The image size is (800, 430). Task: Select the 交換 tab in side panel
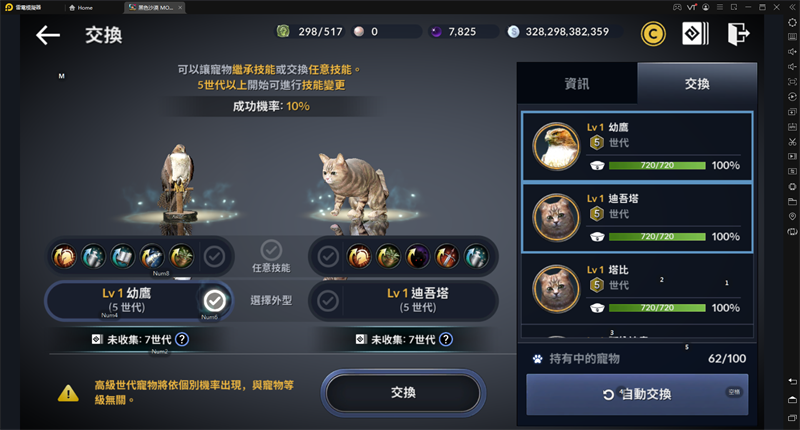(697, 84)
